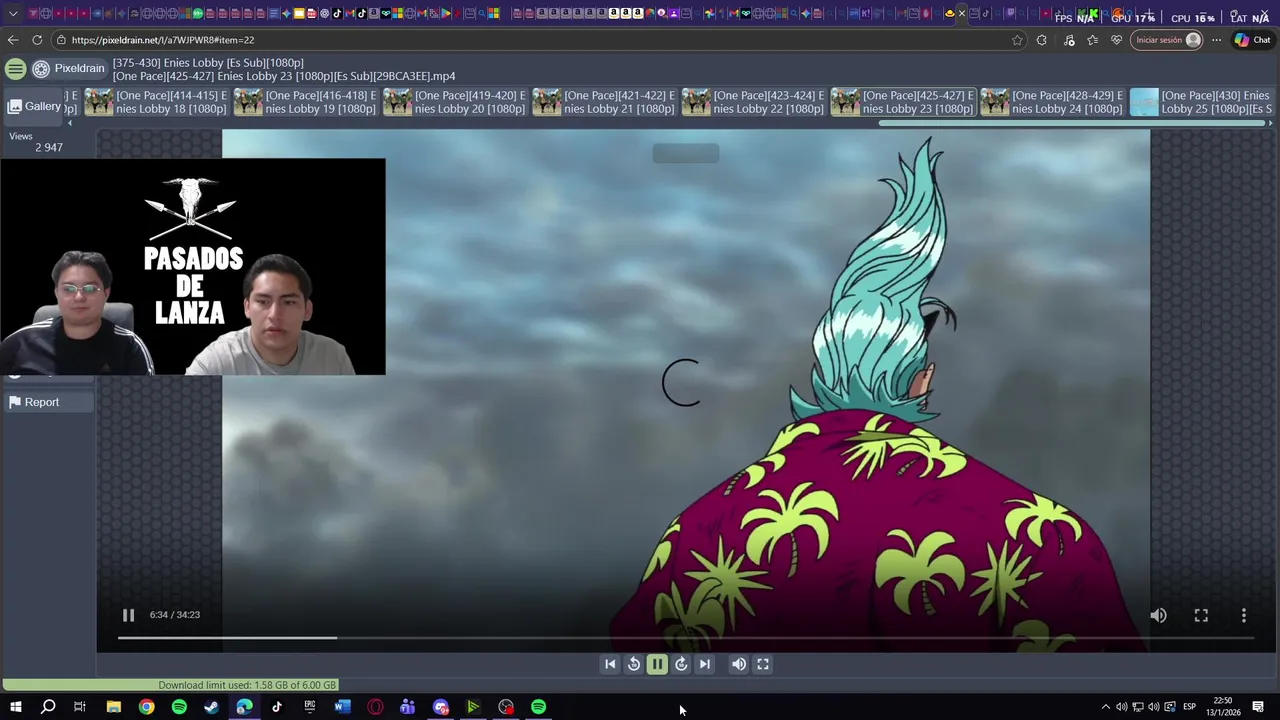This screenshot has width=1280, height=720.
Task: Click the file list horizontal scrollbar
Action: (1071, 123)
